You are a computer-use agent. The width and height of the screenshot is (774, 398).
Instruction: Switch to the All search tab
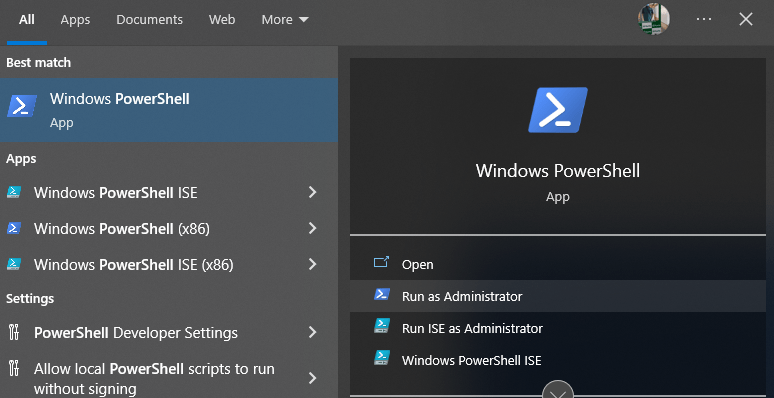pyautogui.click(x=27, y=20)
